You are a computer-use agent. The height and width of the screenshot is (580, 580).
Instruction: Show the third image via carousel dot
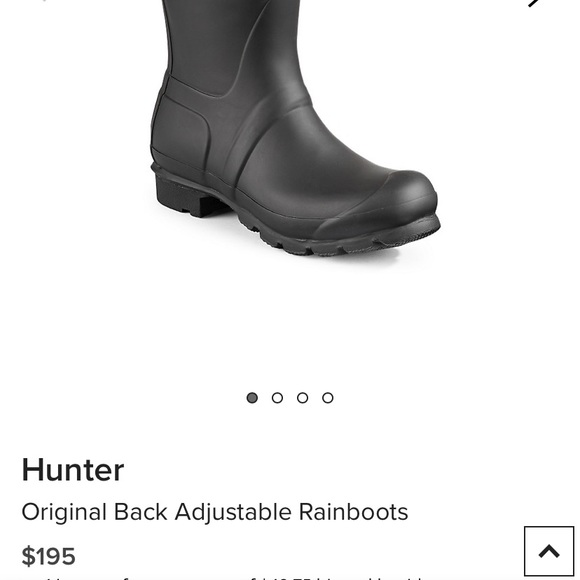(303, 398)
